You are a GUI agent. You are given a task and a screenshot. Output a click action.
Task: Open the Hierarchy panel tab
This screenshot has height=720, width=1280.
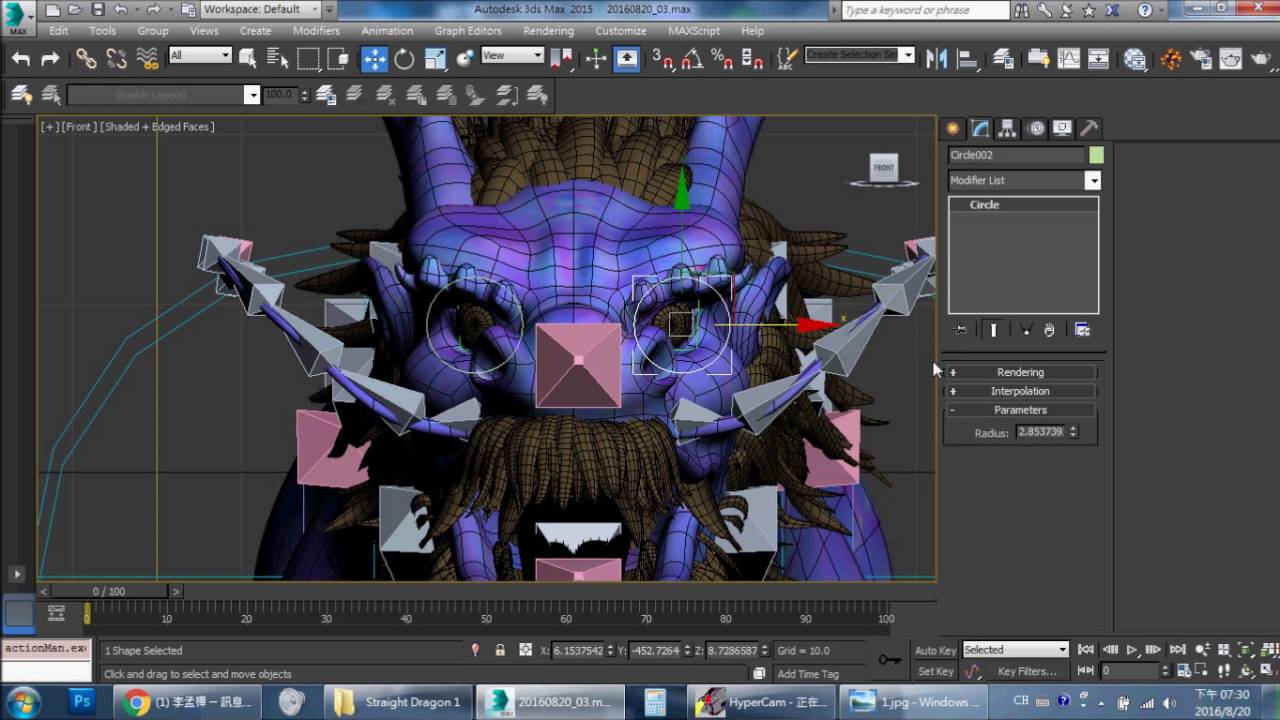(x=1007, y=128)
